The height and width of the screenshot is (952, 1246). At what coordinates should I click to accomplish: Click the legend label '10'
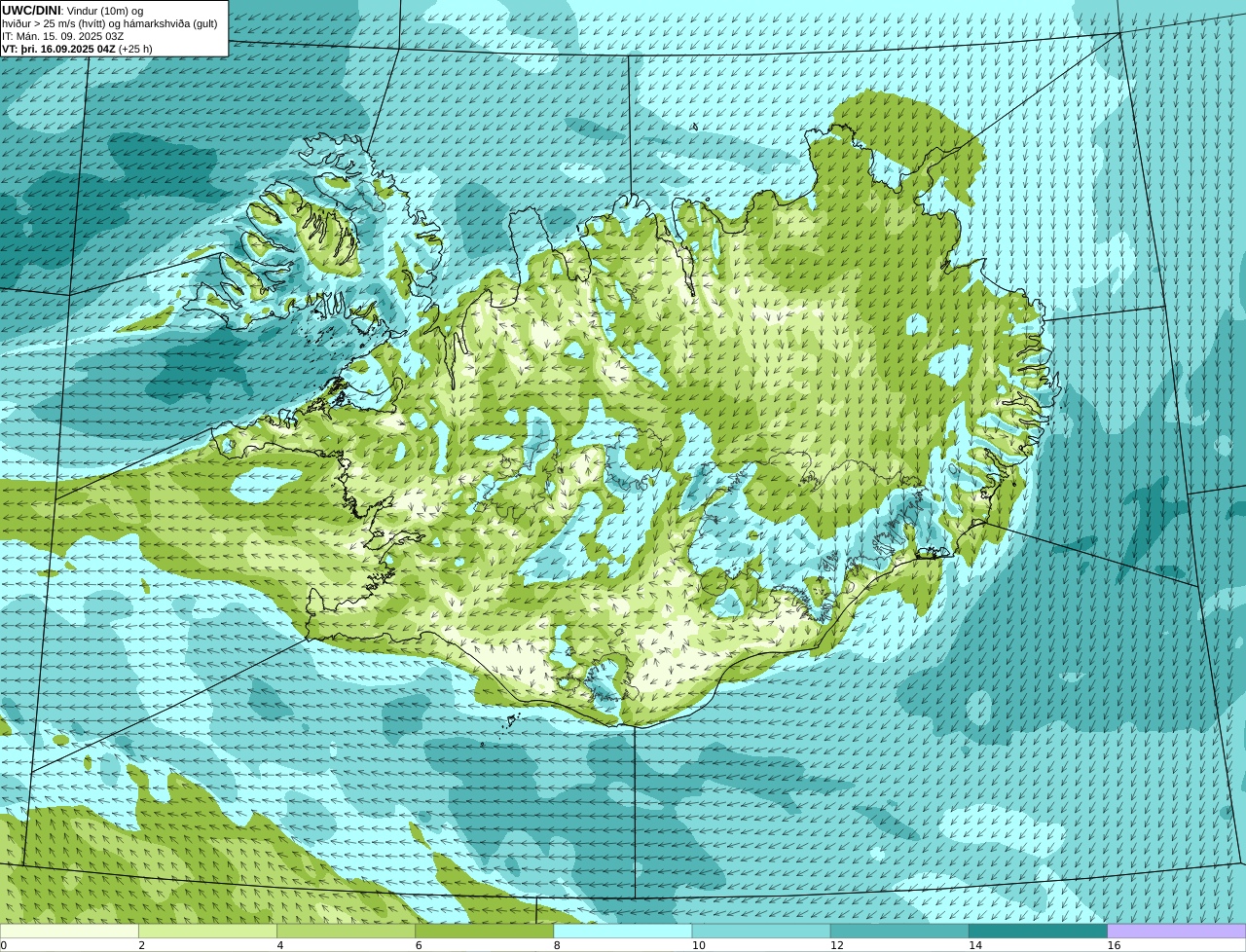tap(698, 945)
